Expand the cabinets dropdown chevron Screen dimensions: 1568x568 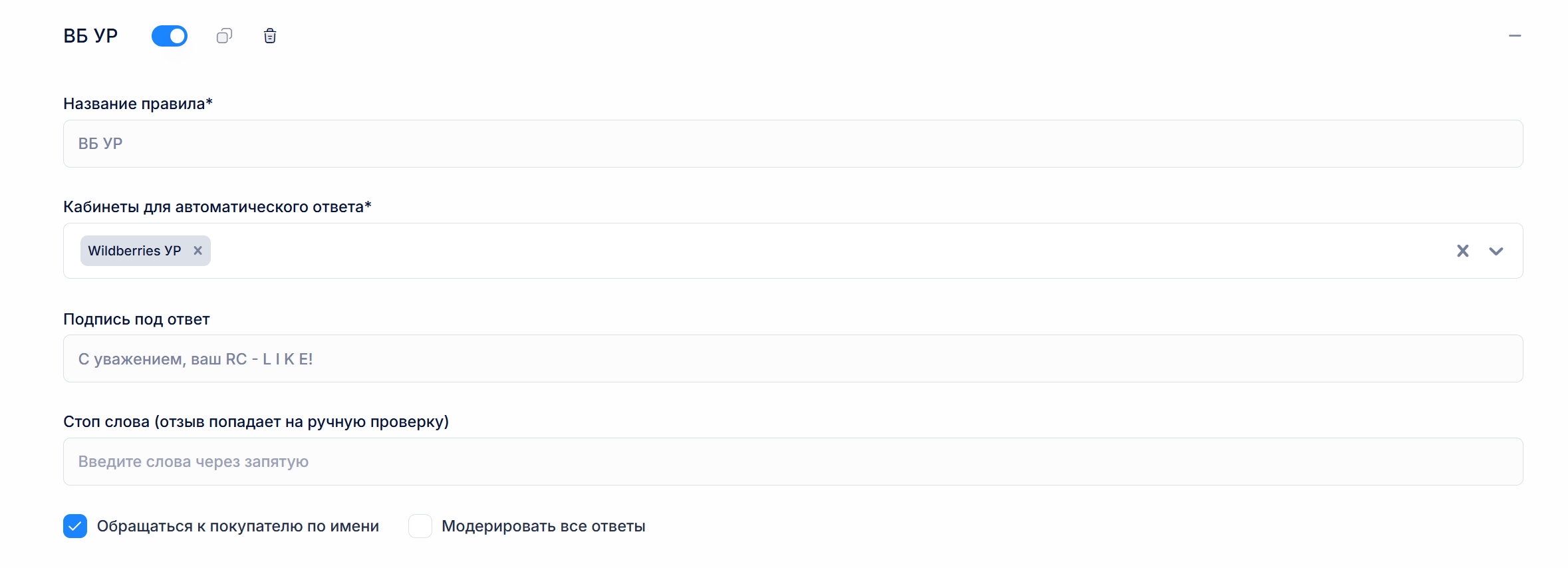point(1496,251)
